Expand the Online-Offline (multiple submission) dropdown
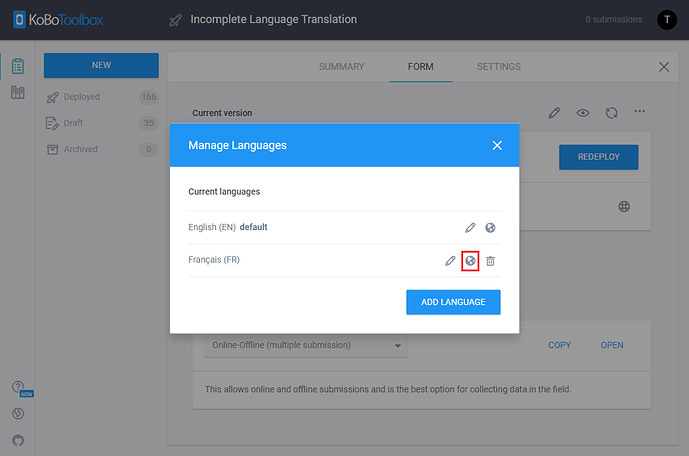 coord(306,345)
